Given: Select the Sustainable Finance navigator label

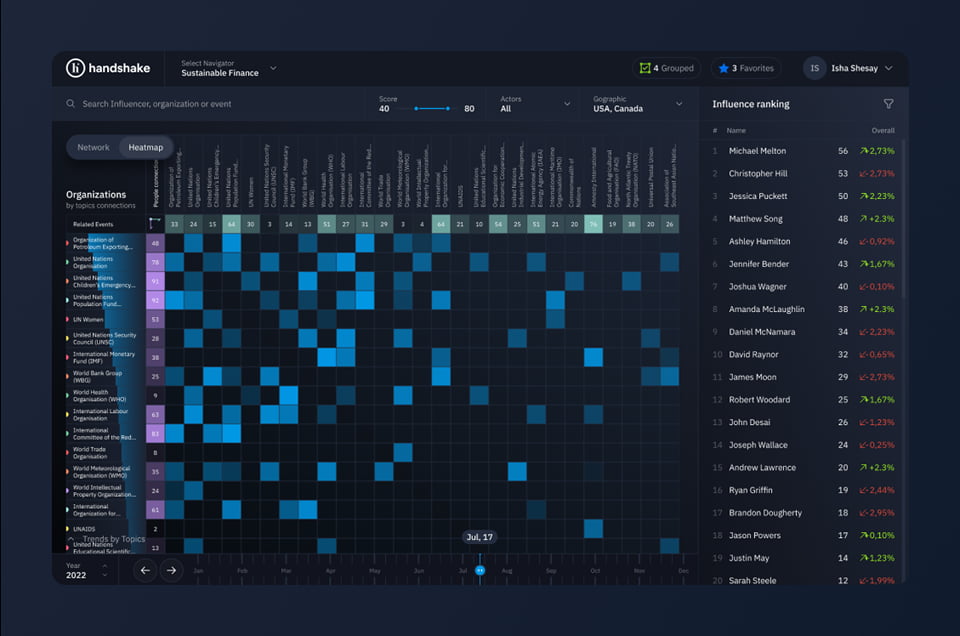Looking at the screenshot, I should [x=220, y=73].
